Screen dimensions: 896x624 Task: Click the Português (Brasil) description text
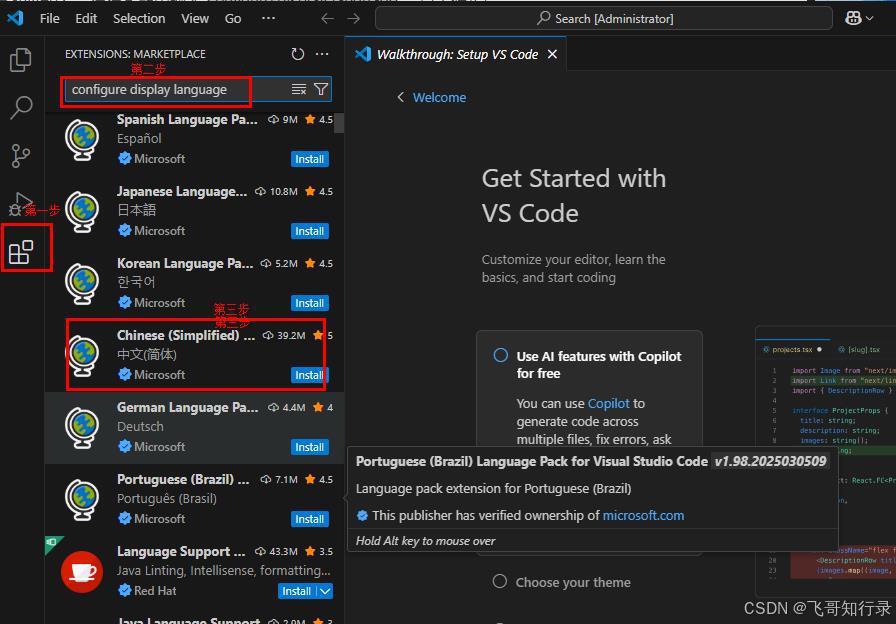point(167,499)
